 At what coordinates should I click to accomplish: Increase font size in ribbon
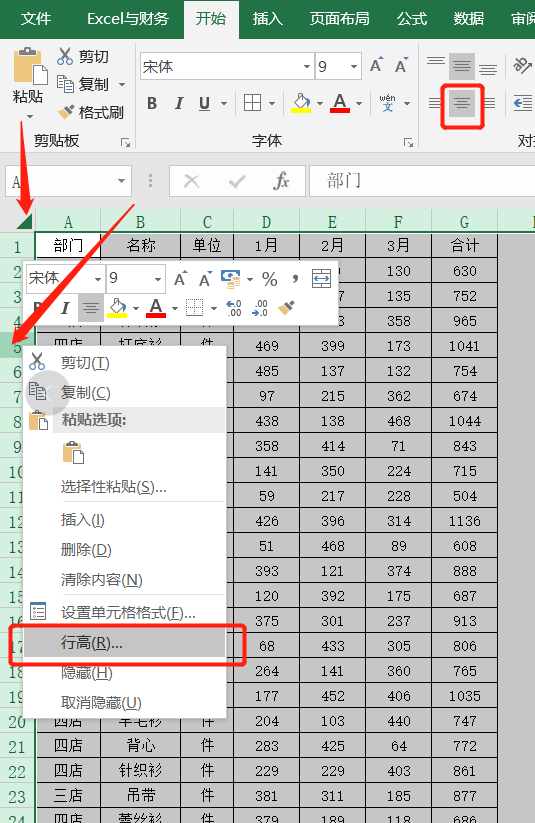pyautogui.click(x=376, y=66)
